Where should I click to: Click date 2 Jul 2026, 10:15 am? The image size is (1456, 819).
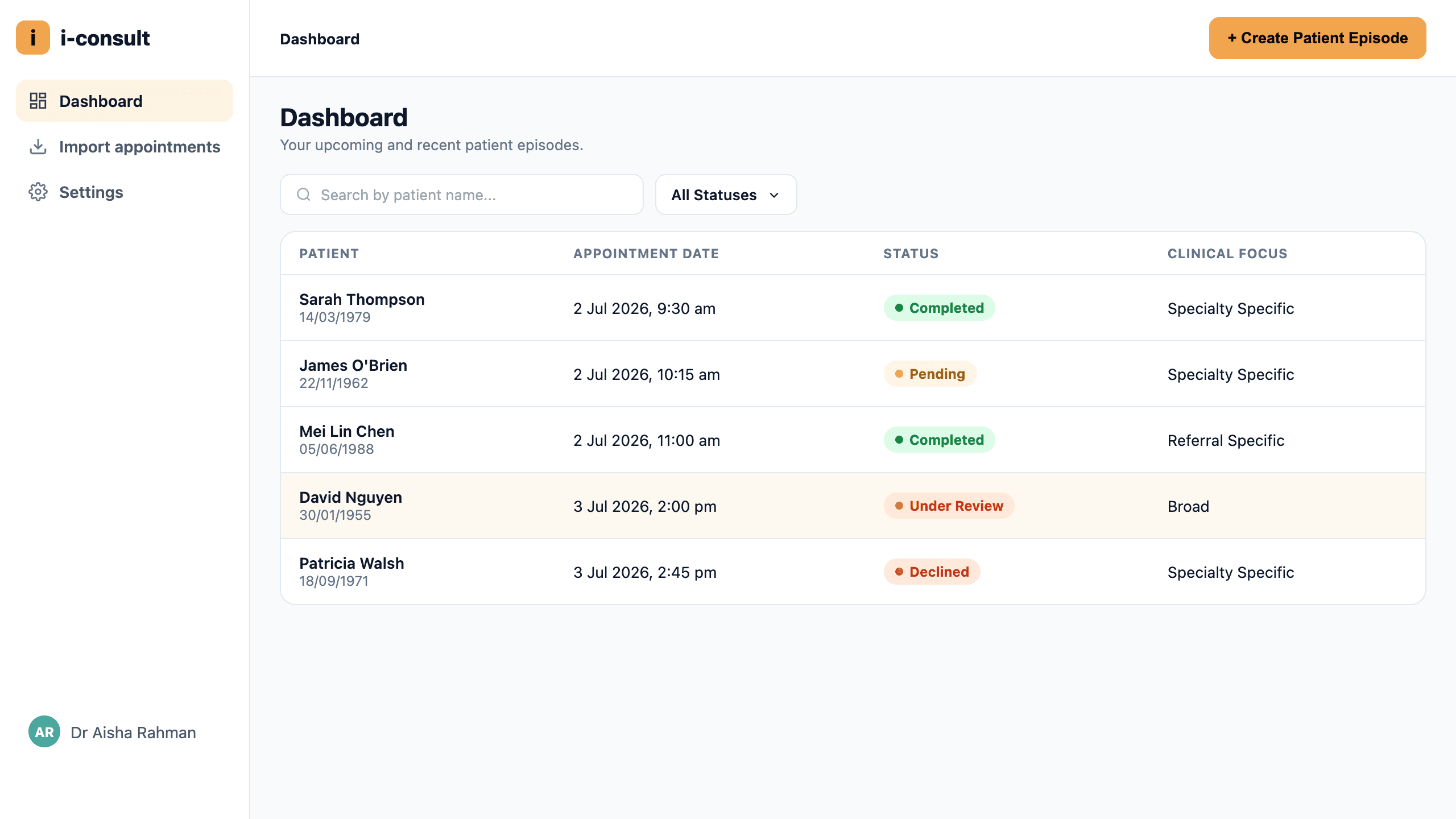[647, 374]
